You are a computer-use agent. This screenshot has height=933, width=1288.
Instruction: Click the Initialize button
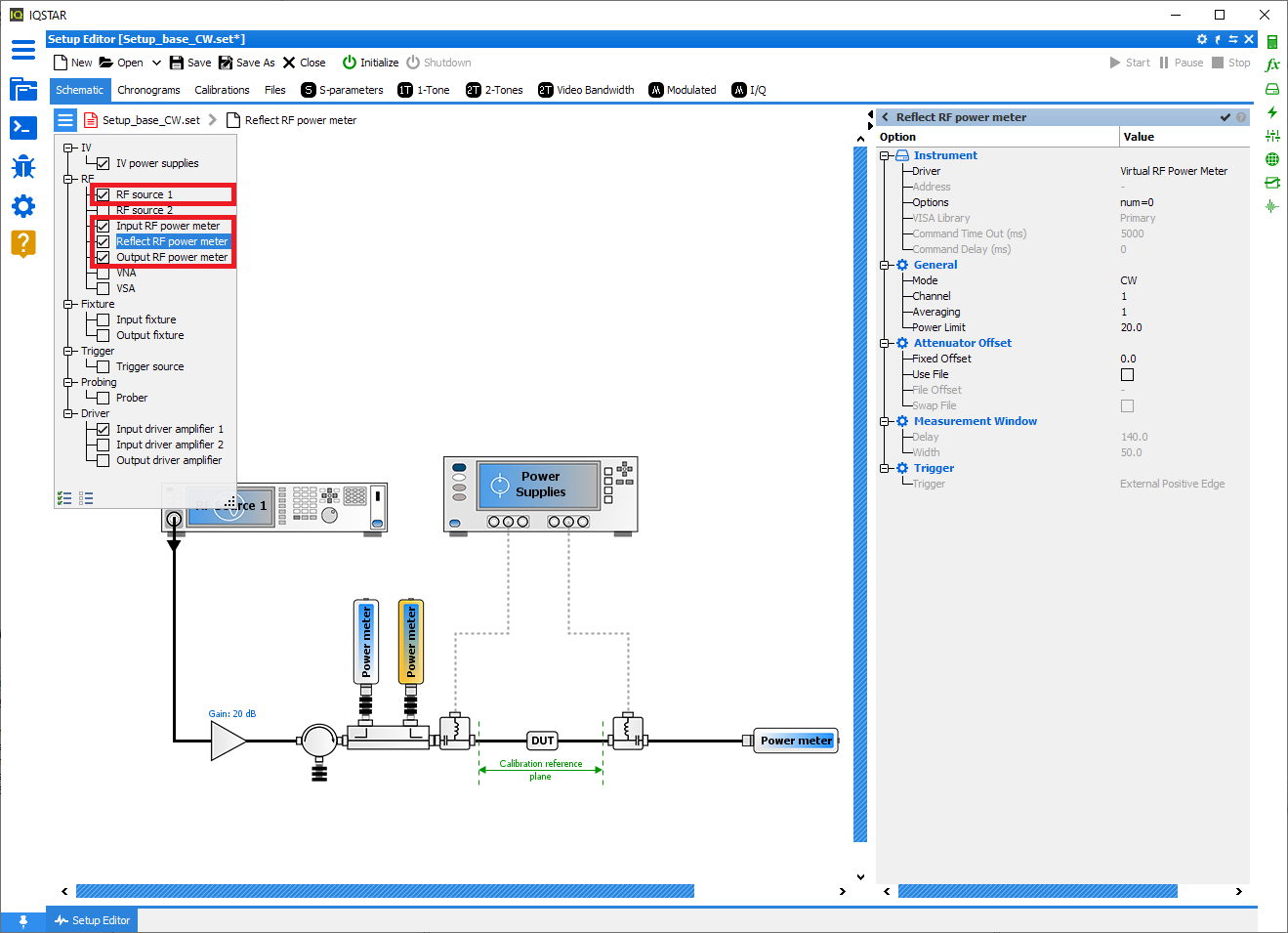[x=370, y=63]
